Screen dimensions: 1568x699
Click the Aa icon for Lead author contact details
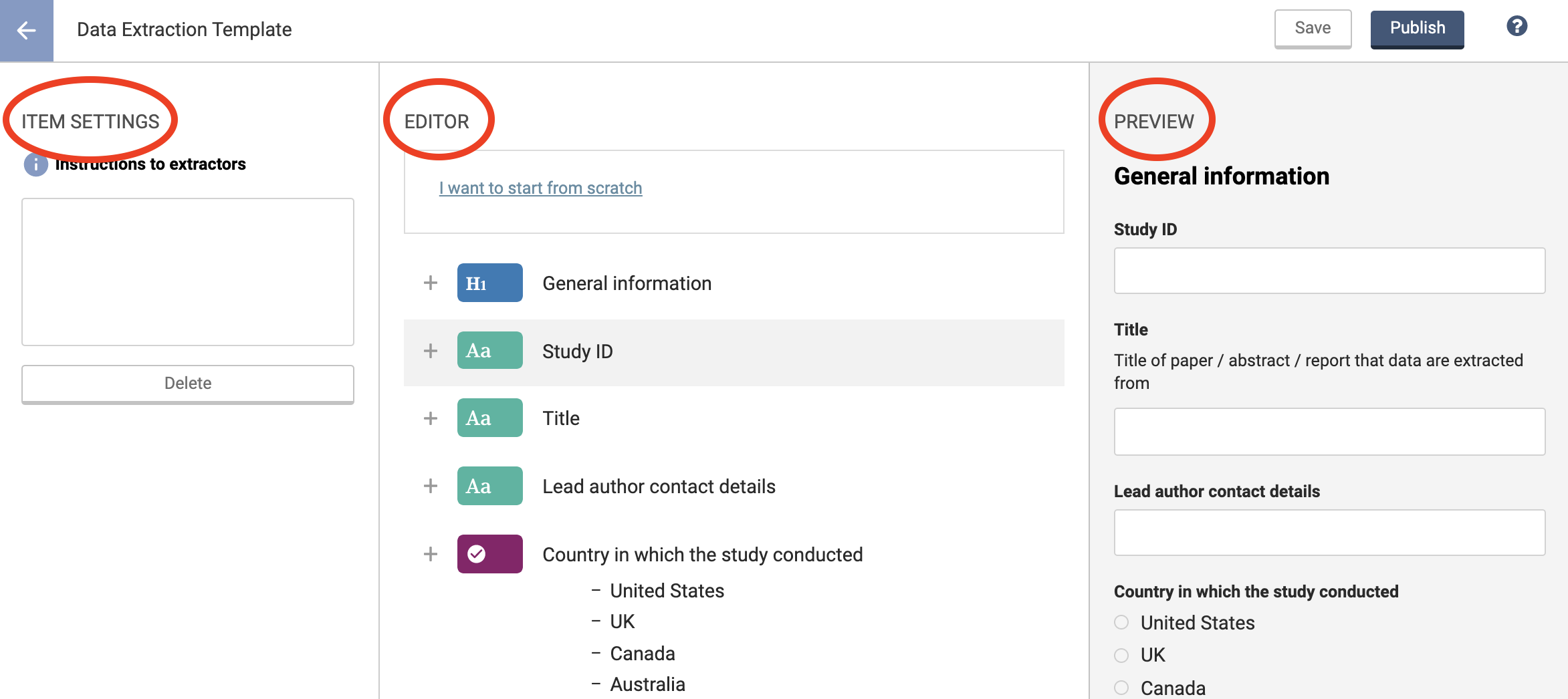pos(489,486)
